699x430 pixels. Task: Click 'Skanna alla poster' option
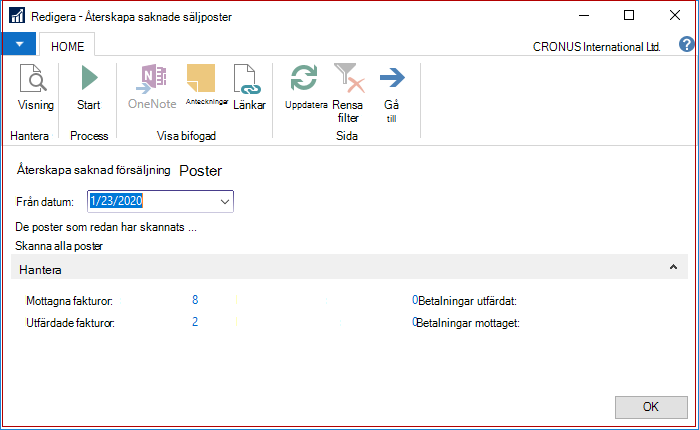coord(59,246)
